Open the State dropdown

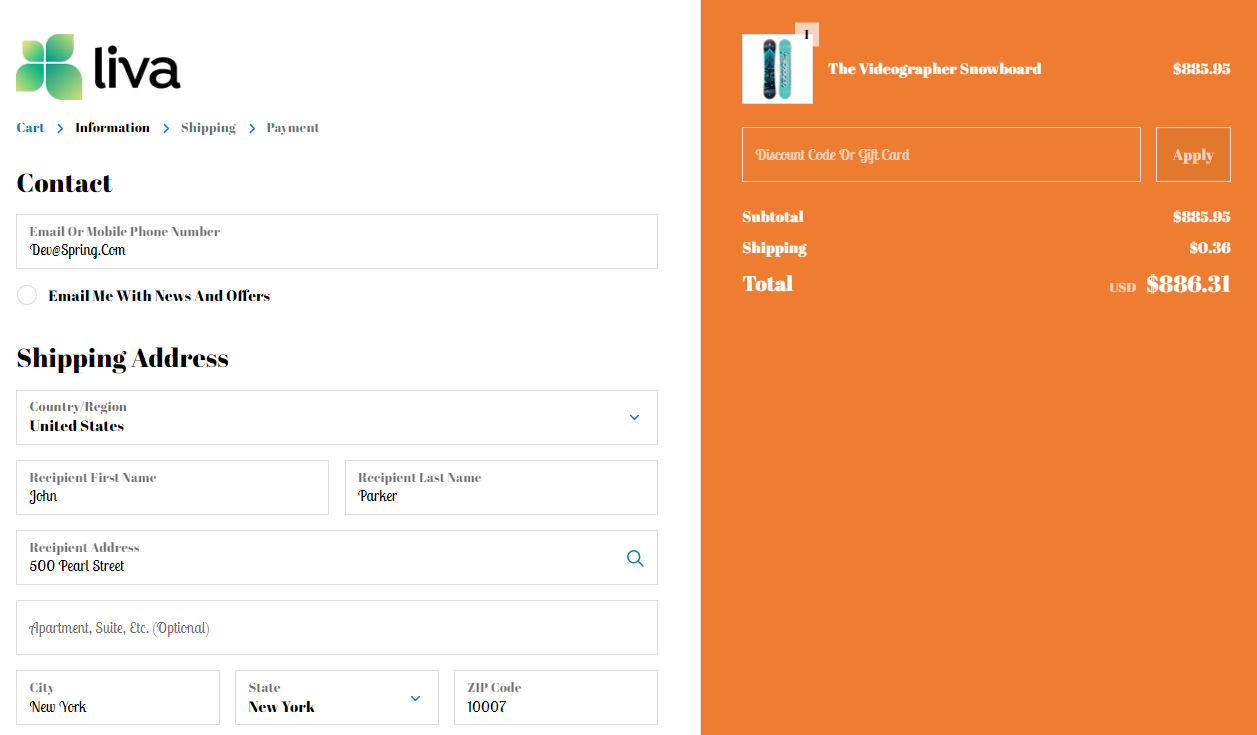(336, 697)
